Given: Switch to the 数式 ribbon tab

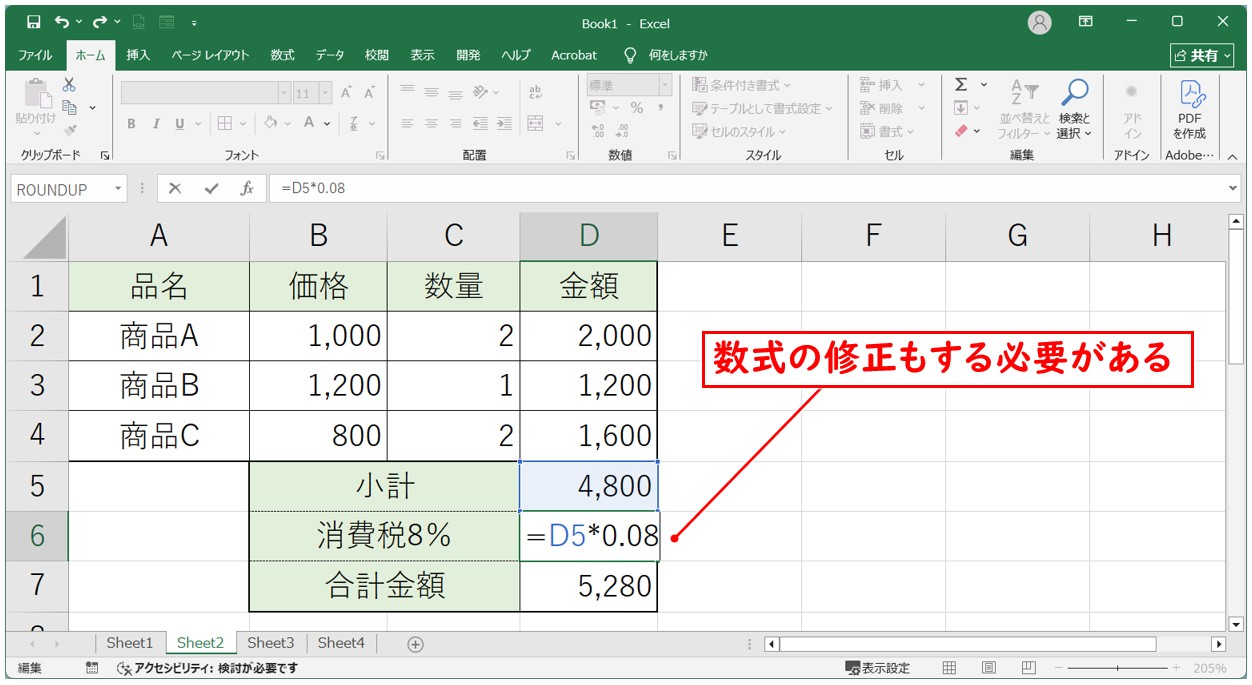Looking at the screenshot, I should click(282, 55).
